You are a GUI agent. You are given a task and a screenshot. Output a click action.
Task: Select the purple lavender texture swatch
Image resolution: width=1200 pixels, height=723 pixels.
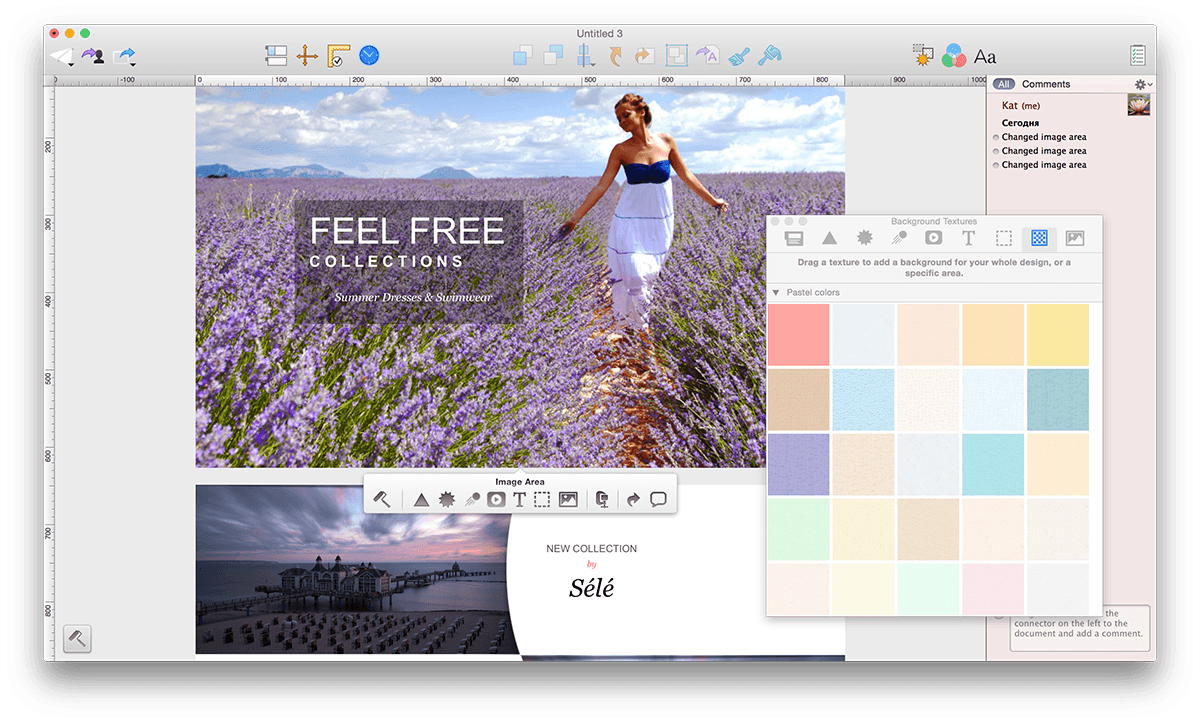pos(799,464)
